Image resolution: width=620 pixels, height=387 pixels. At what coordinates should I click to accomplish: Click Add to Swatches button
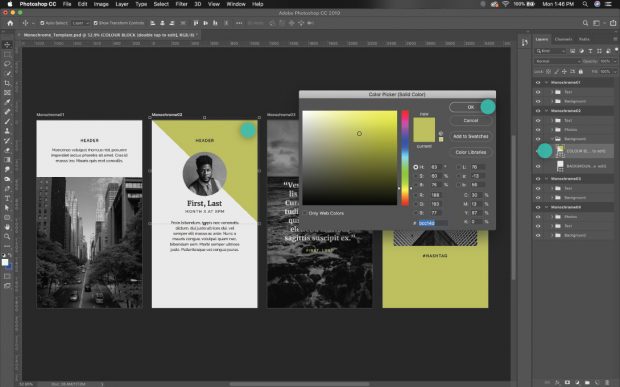point(471,136)
